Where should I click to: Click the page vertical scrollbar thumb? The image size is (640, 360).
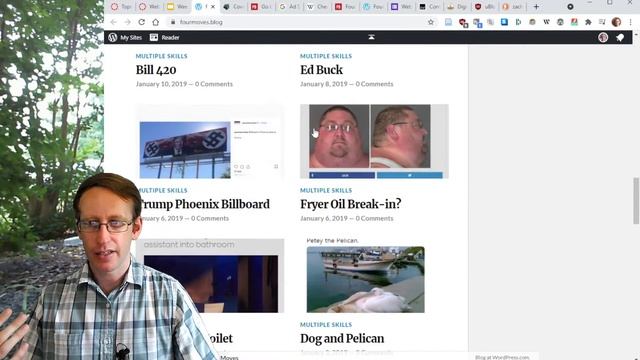pos(636,200)
